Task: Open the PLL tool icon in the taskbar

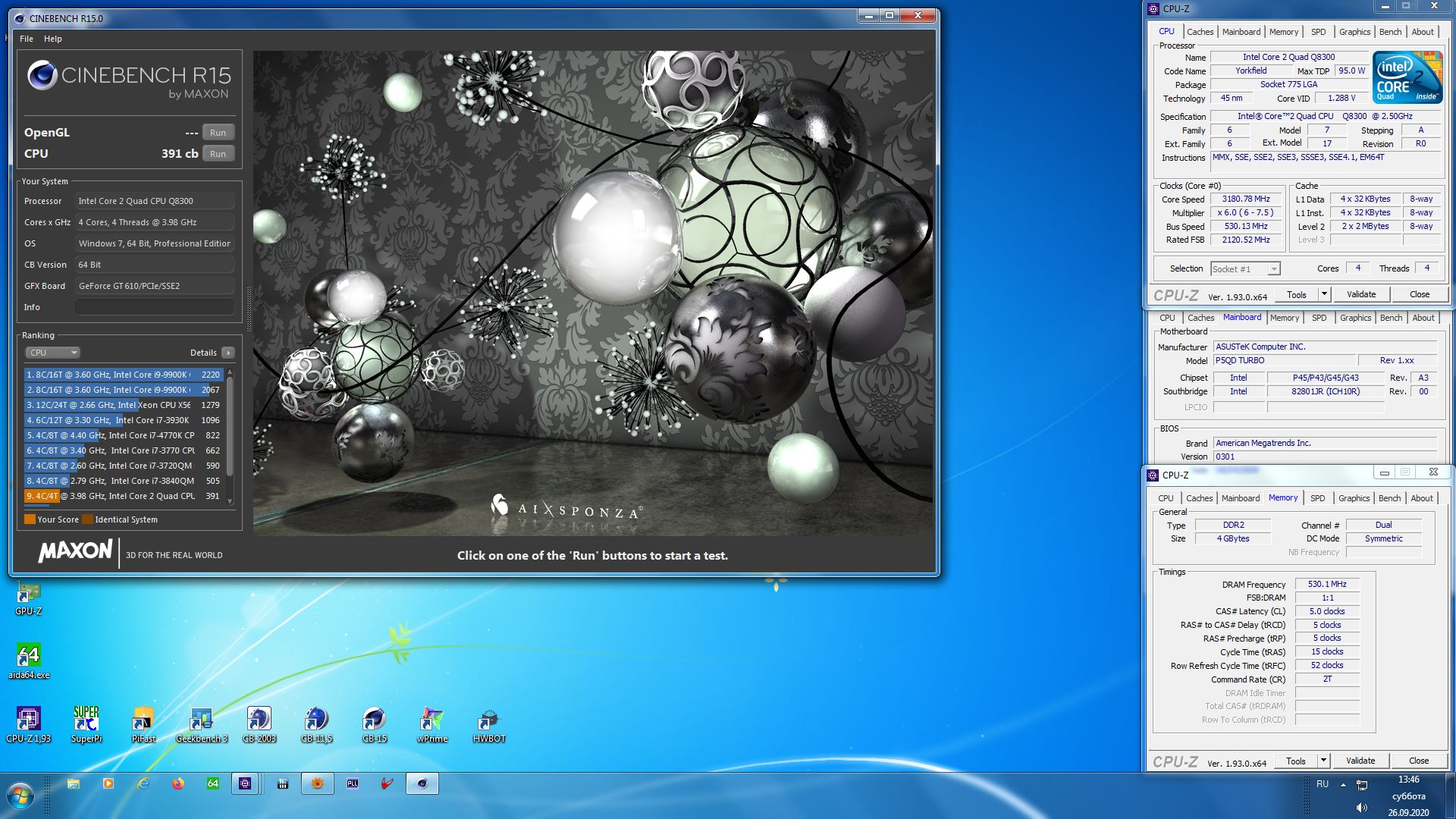Action: [353, 784]
